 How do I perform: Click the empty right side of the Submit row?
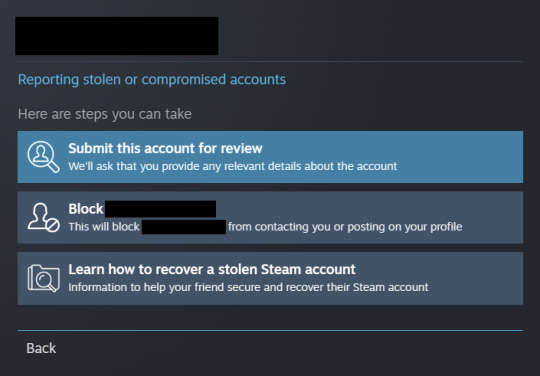[x=461, y=157]
